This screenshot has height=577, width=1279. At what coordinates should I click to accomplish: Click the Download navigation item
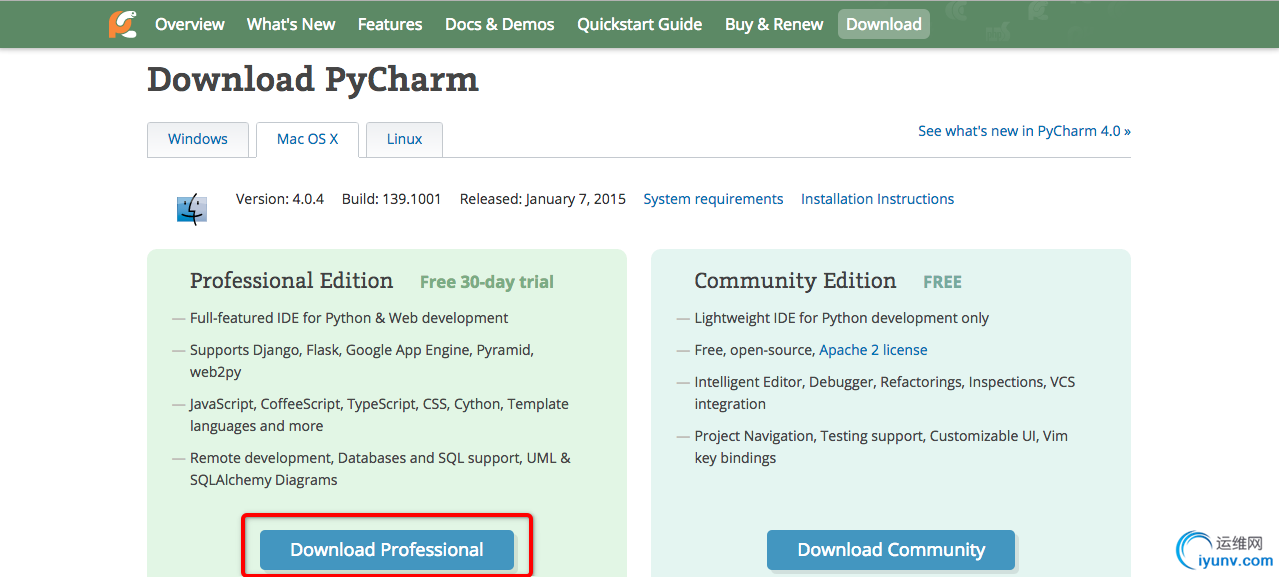(884, 24)
